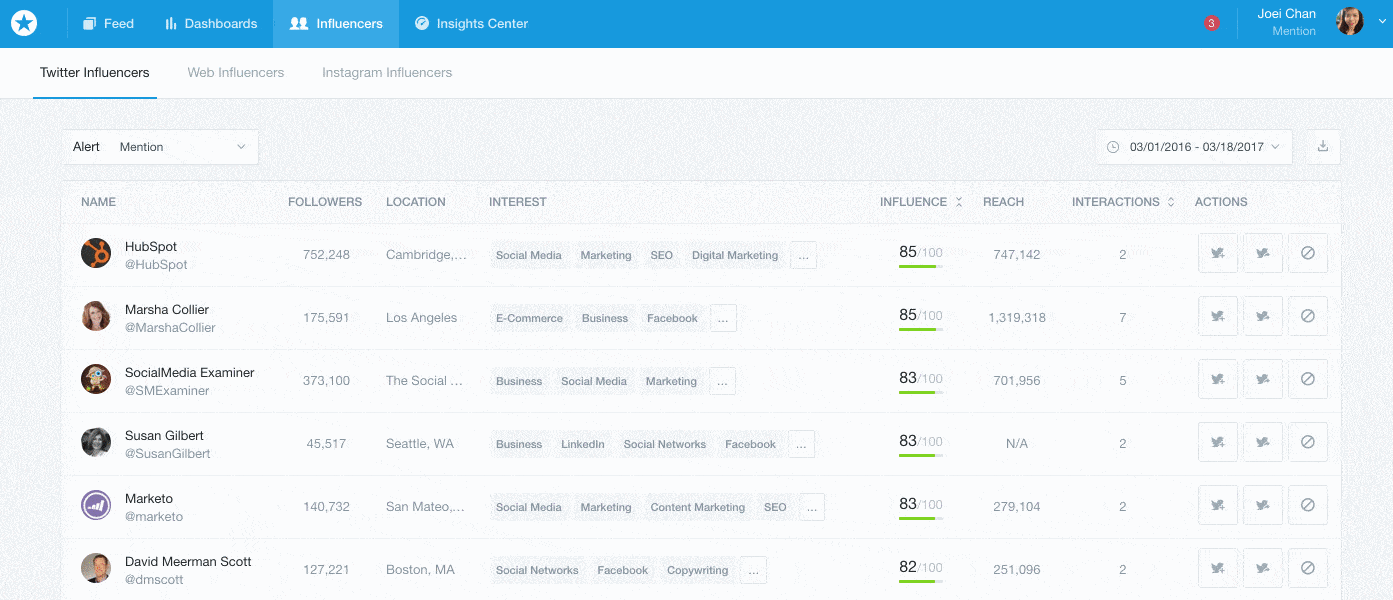Show all interests for Marketo via ellipsis
This screenshot has height=600, width=1393.
coord(811,506)
